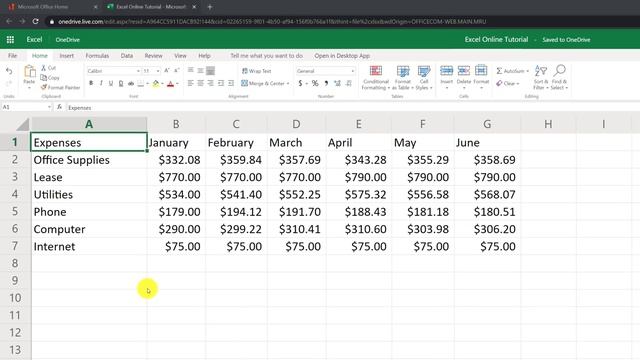Switch to the Insert tab
This screenshot has width=640, height=360.
pos(67,56)
